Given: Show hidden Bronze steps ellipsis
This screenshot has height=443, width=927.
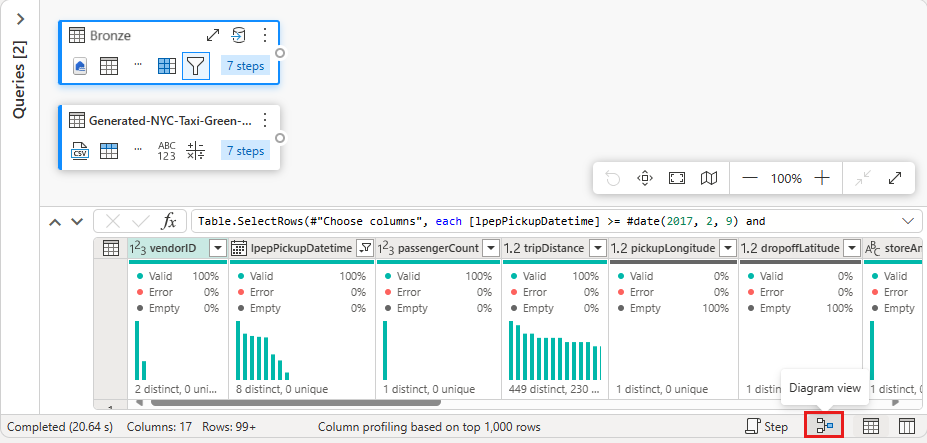Looking at the screenshot, I should 138,64.
